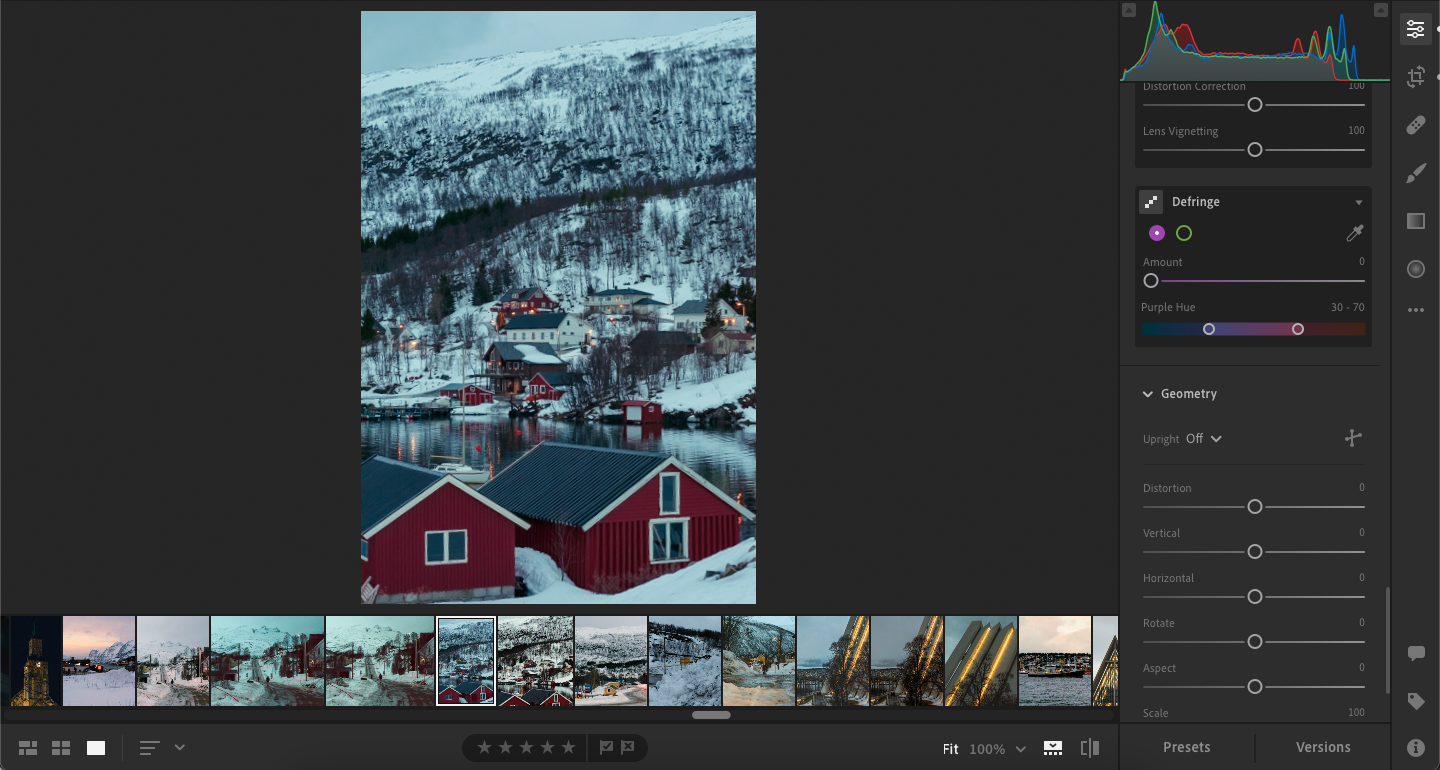Image resolution: width=1440 pixels, height=770 pixels.
Task: Select the illuminated church tower thumbnail
Action: [x=35, y=661]
